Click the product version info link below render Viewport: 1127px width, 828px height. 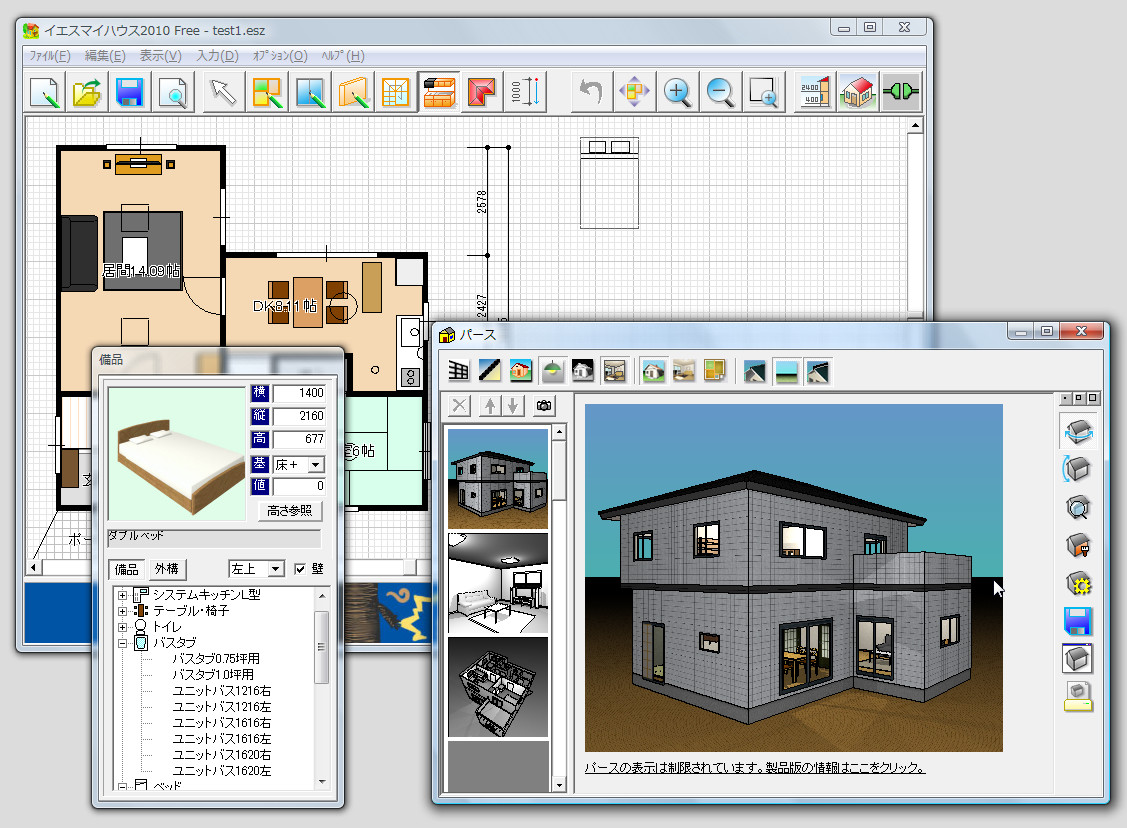755,768
